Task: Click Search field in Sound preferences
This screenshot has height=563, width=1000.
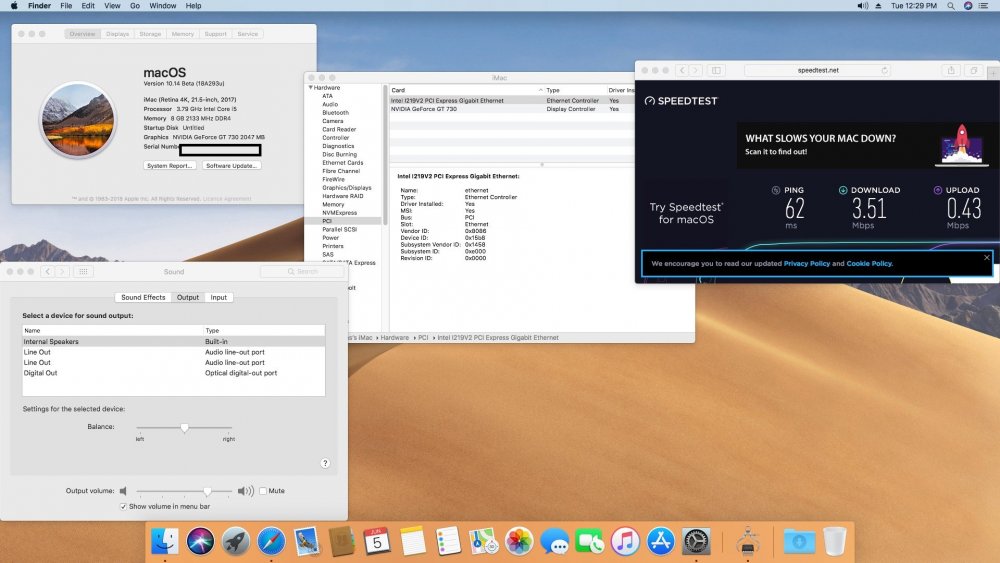Action: tap(302, 272)
